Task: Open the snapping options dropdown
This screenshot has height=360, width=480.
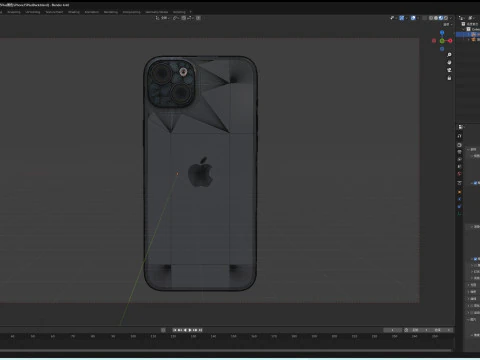Action: 190,18
